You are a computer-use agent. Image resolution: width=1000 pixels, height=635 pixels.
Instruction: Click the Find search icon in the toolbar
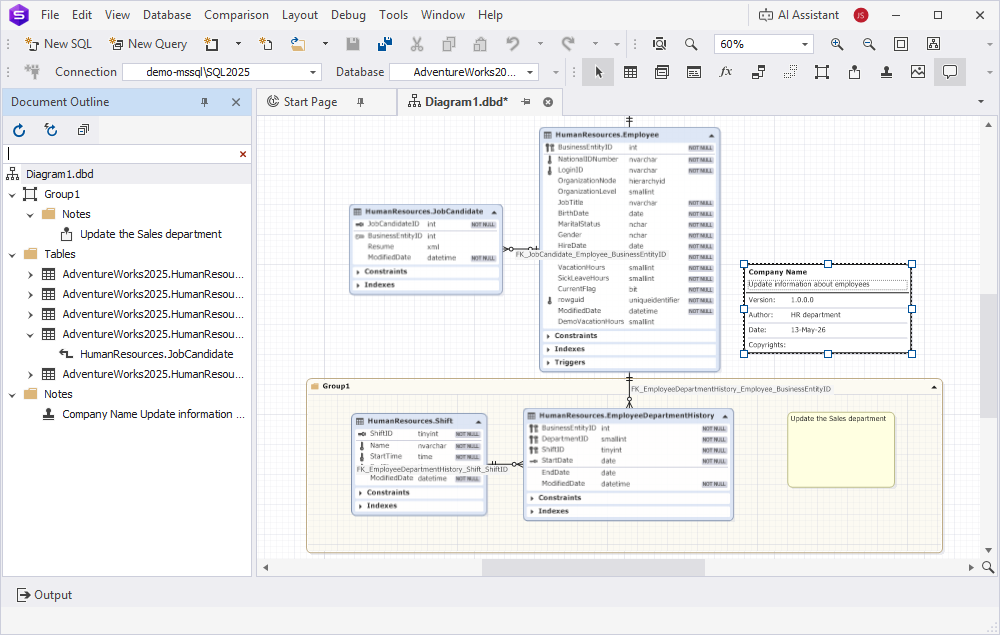691,44
